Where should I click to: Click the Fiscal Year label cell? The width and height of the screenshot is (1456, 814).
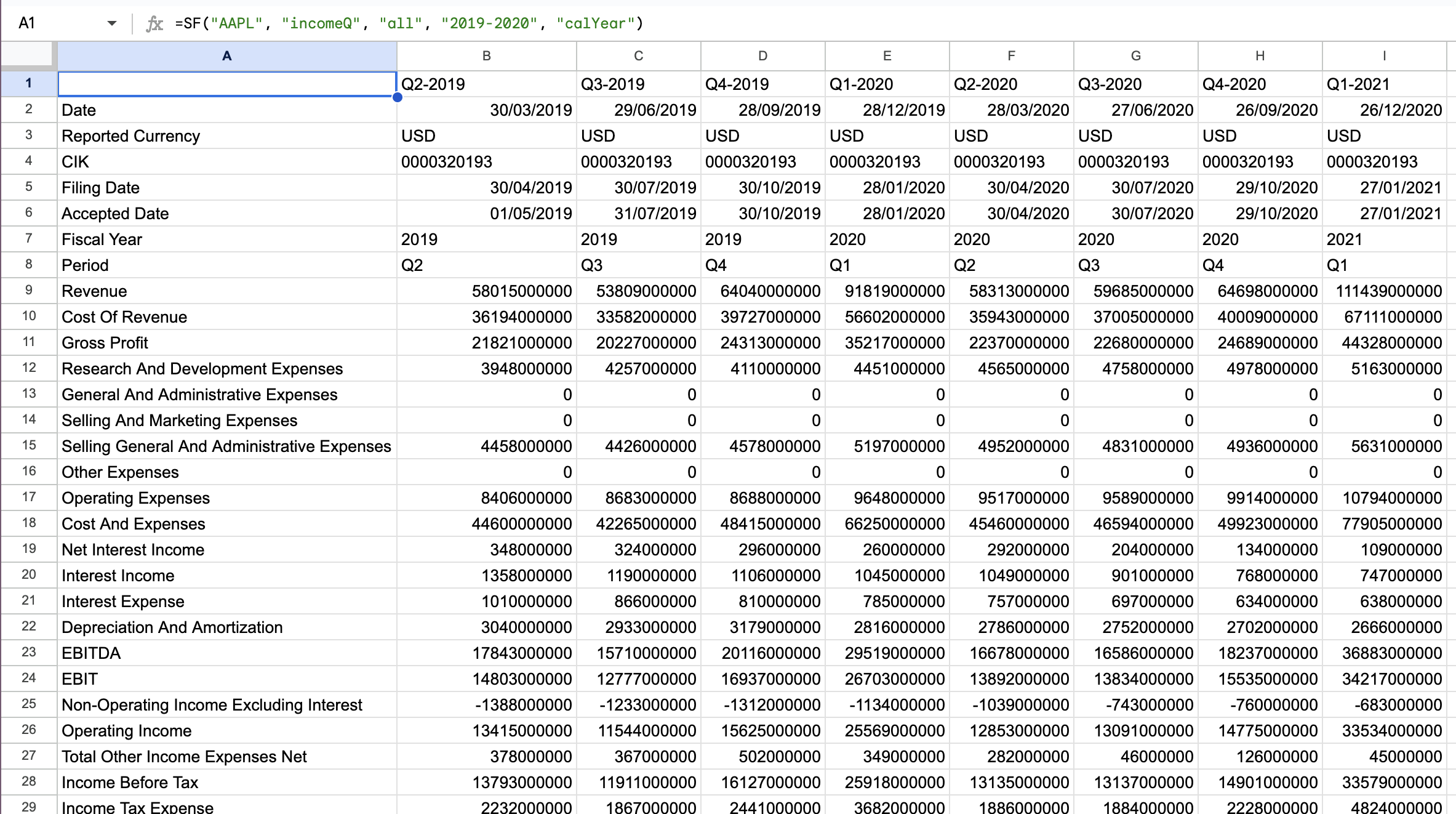[227, 239]
